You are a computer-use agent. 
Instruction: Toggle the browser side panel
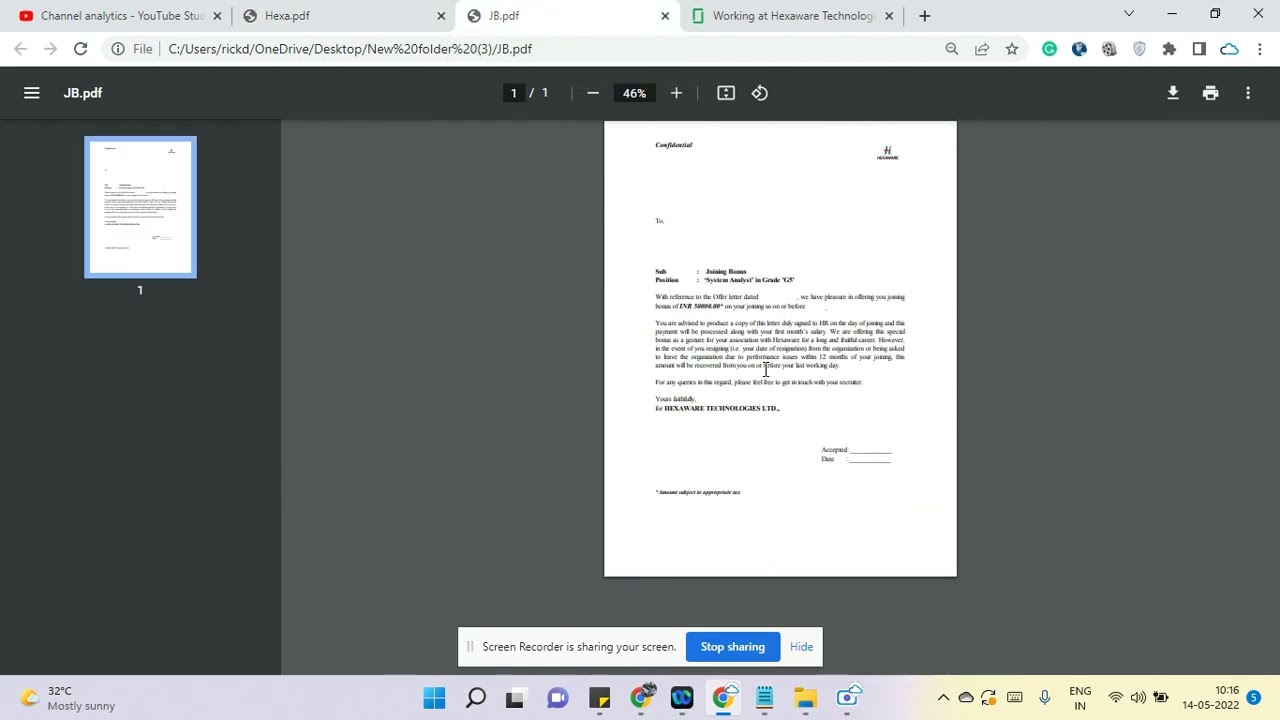[1199, 49]
